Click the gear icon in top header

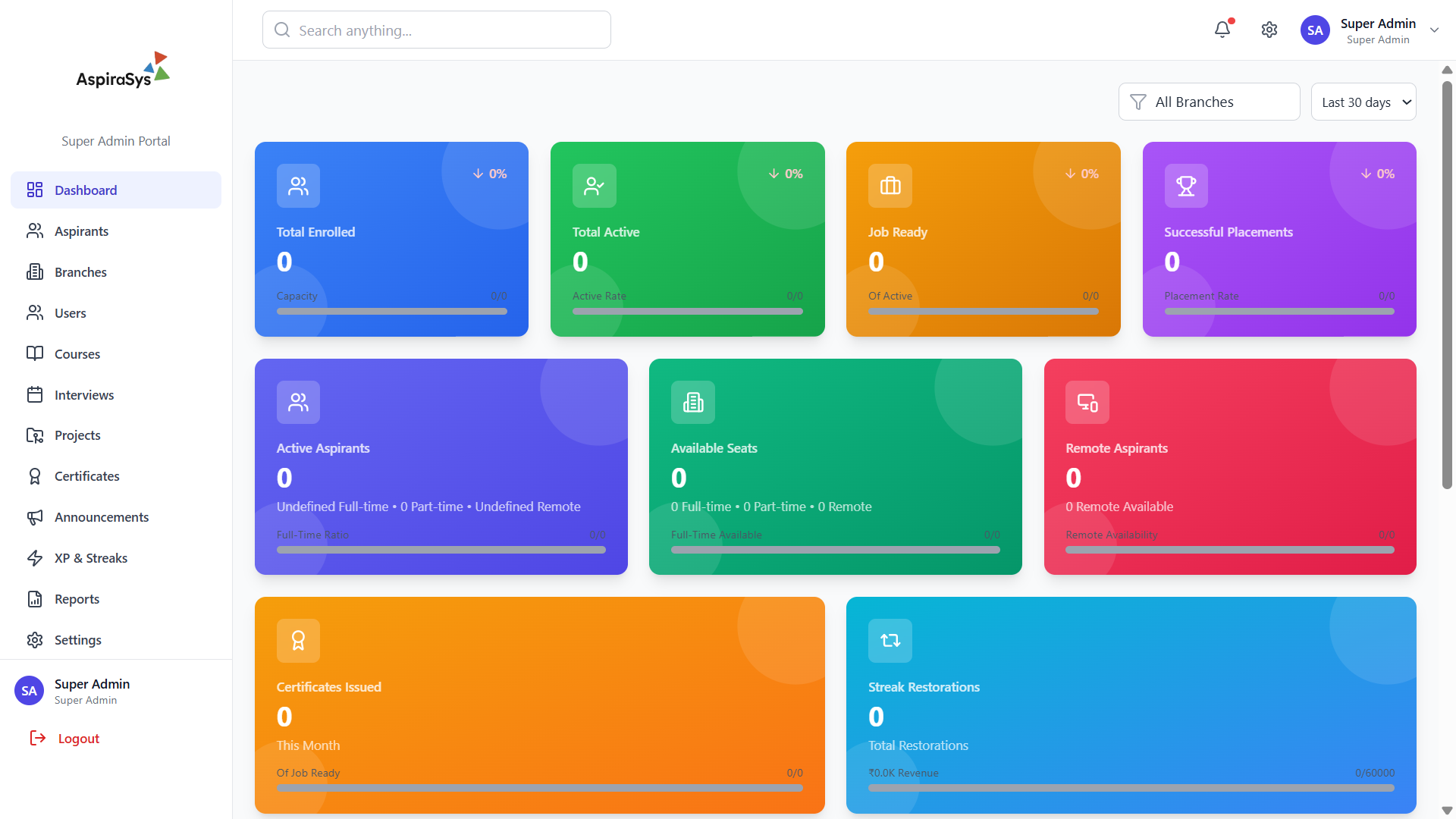1269,30
